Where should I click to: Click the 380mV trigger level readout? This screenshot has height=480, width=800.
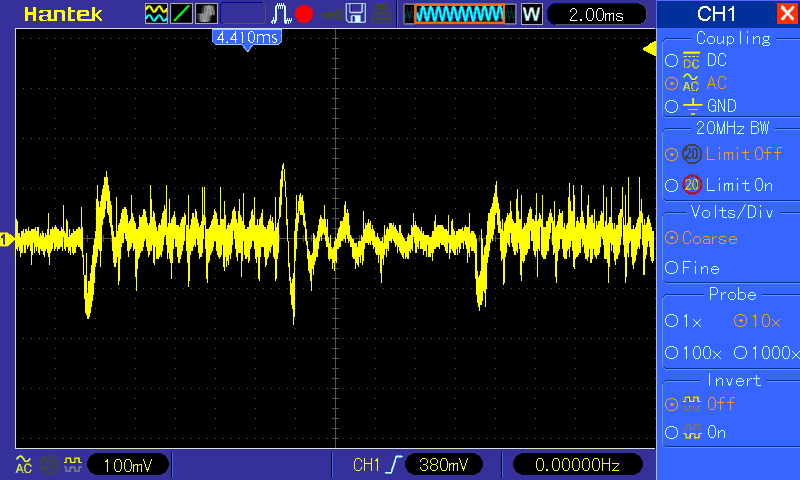coord(443,465)
